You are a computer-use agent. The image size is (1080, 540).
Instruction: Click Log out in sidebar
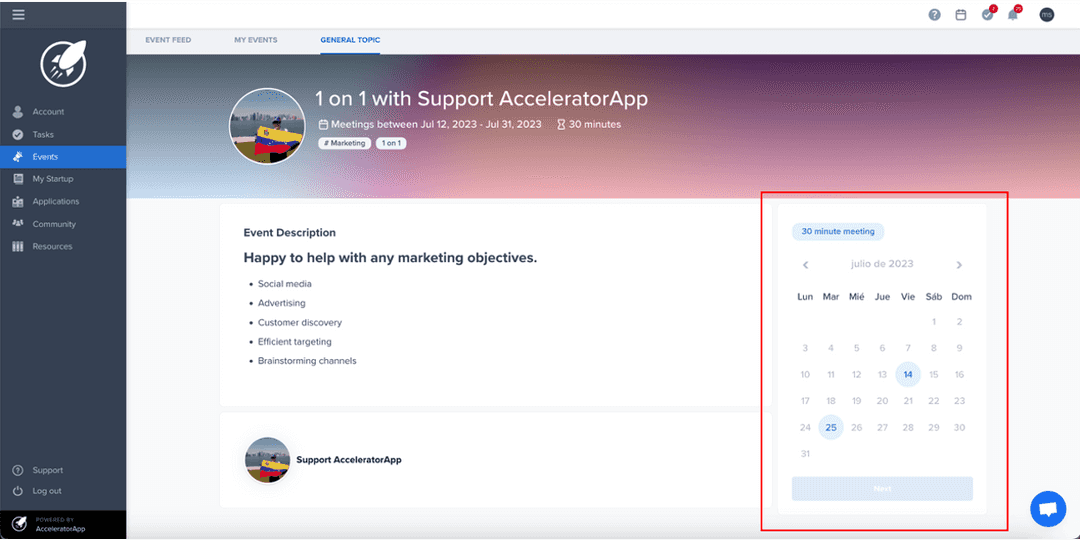click(47, 491)
